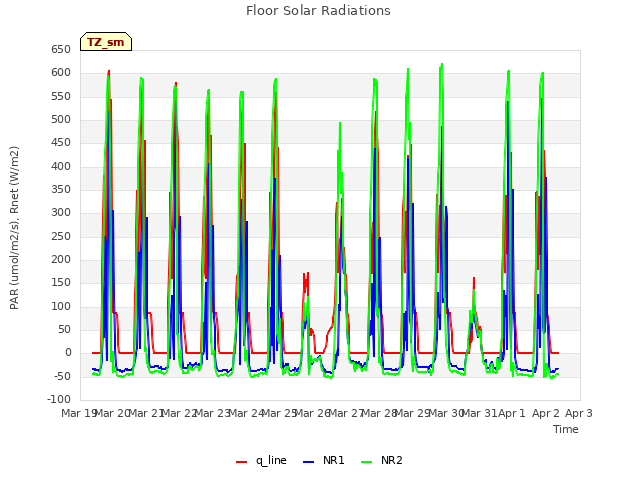Click the chart title Floor Solar Radiations

coord(318,10)
